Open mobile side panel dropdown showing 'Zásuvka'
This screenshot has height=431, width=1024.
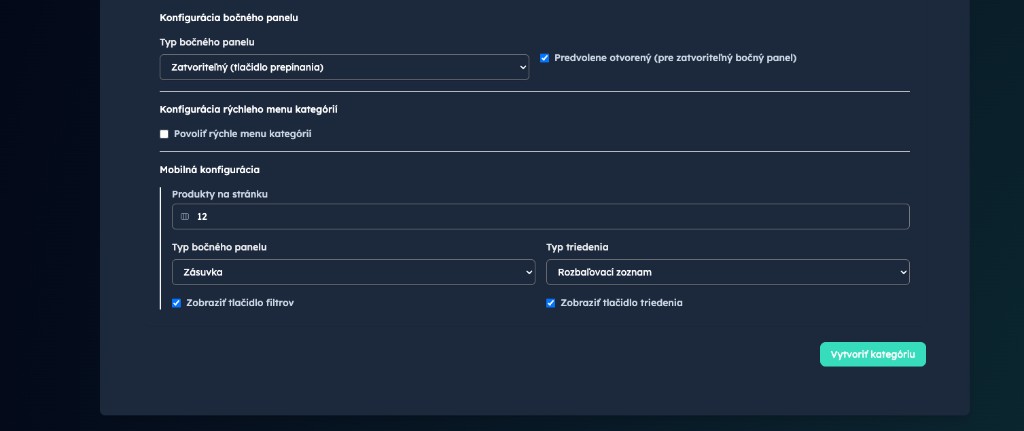353,272
